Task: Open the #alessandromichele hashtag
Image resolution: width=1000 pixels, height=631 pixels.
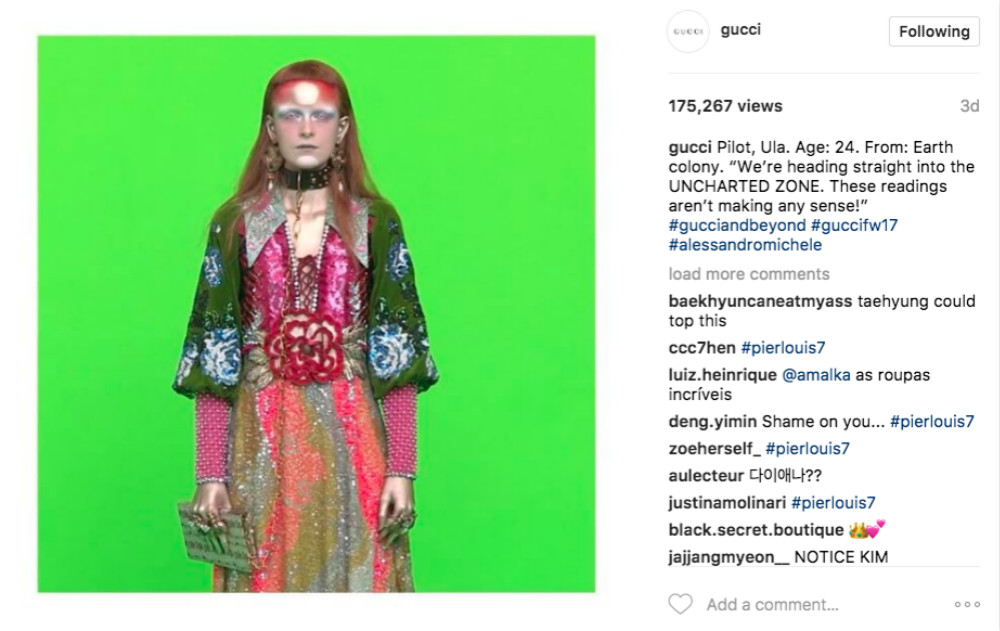Action: point(745,245)
